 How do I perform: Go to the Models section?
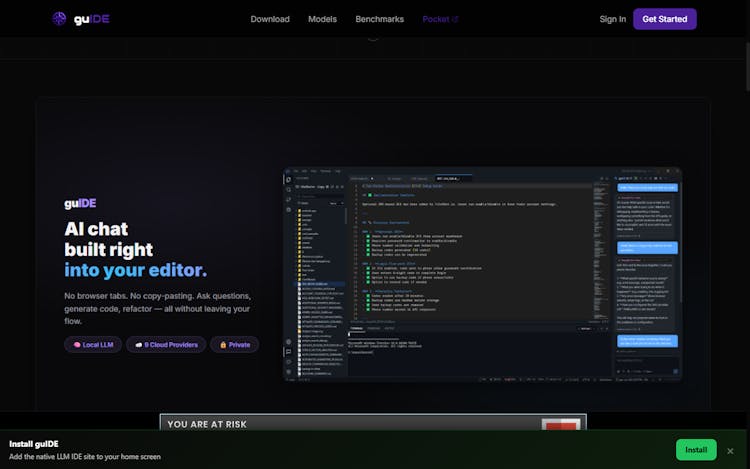(322, 19)
